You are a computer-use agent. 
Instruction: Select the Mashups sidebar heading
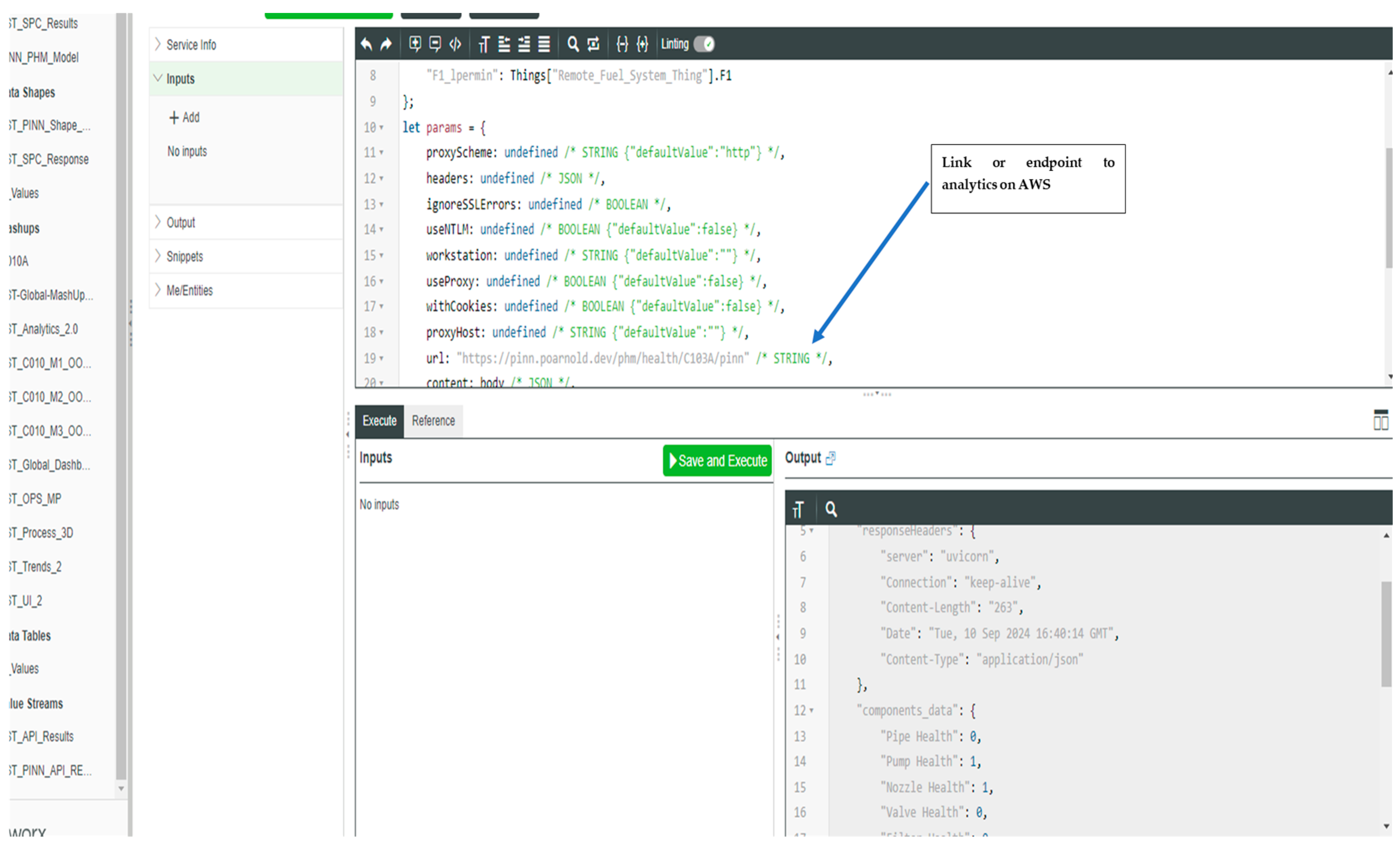pyautogui.click(x=24, y=228)
